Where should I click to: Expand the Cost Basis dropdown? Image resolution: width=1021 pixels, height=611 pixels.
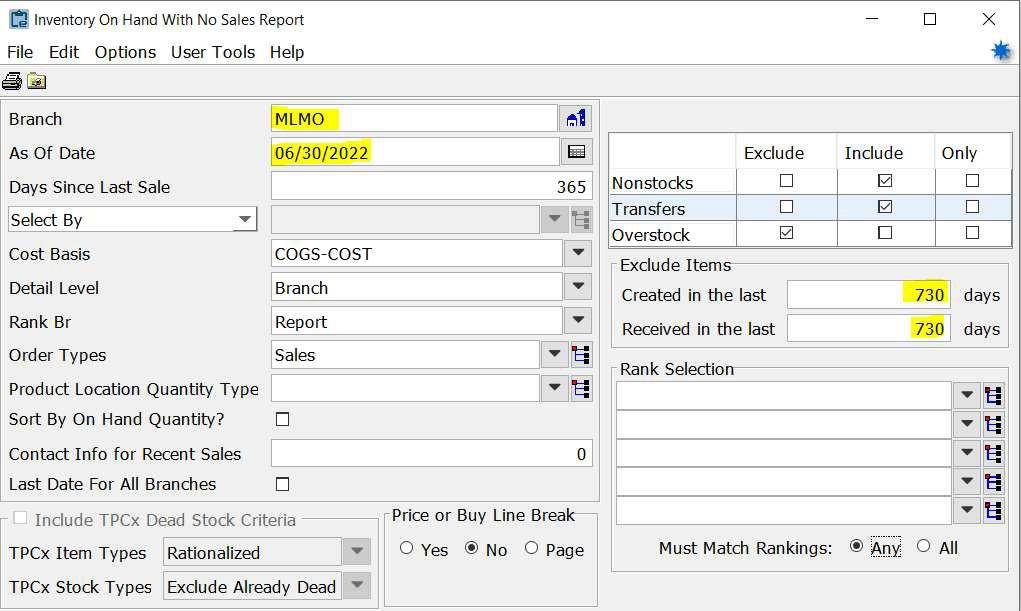(577, 254)
